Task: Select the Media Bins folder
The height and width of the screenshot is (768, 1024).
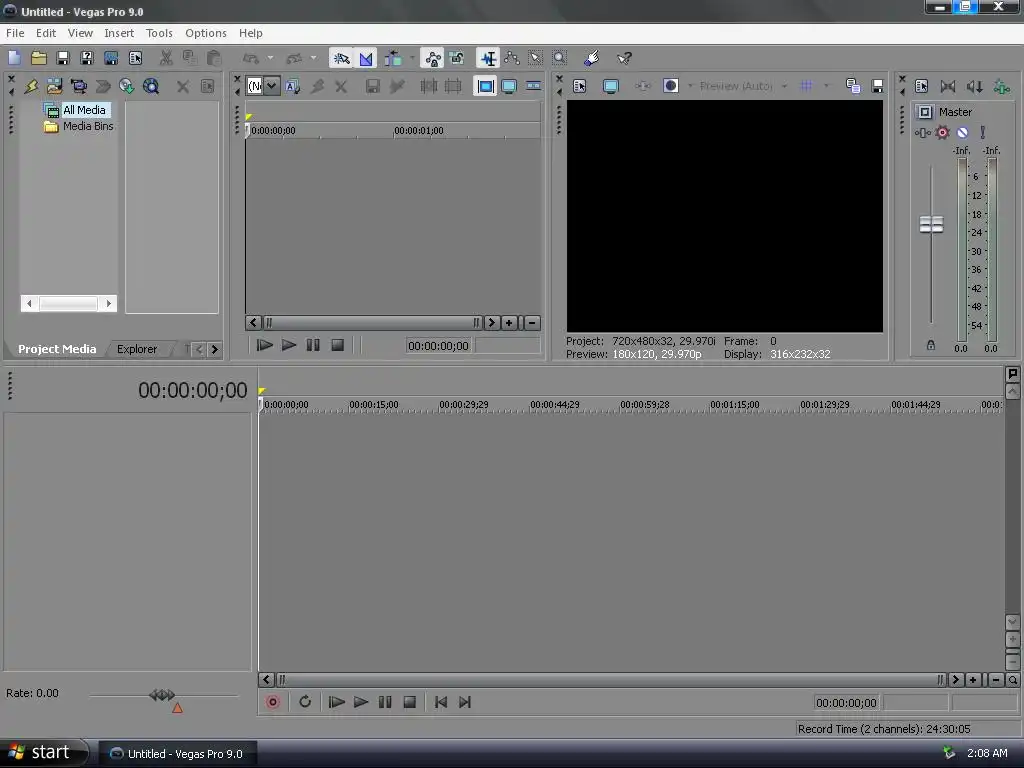Action: [x=88, y=126]
